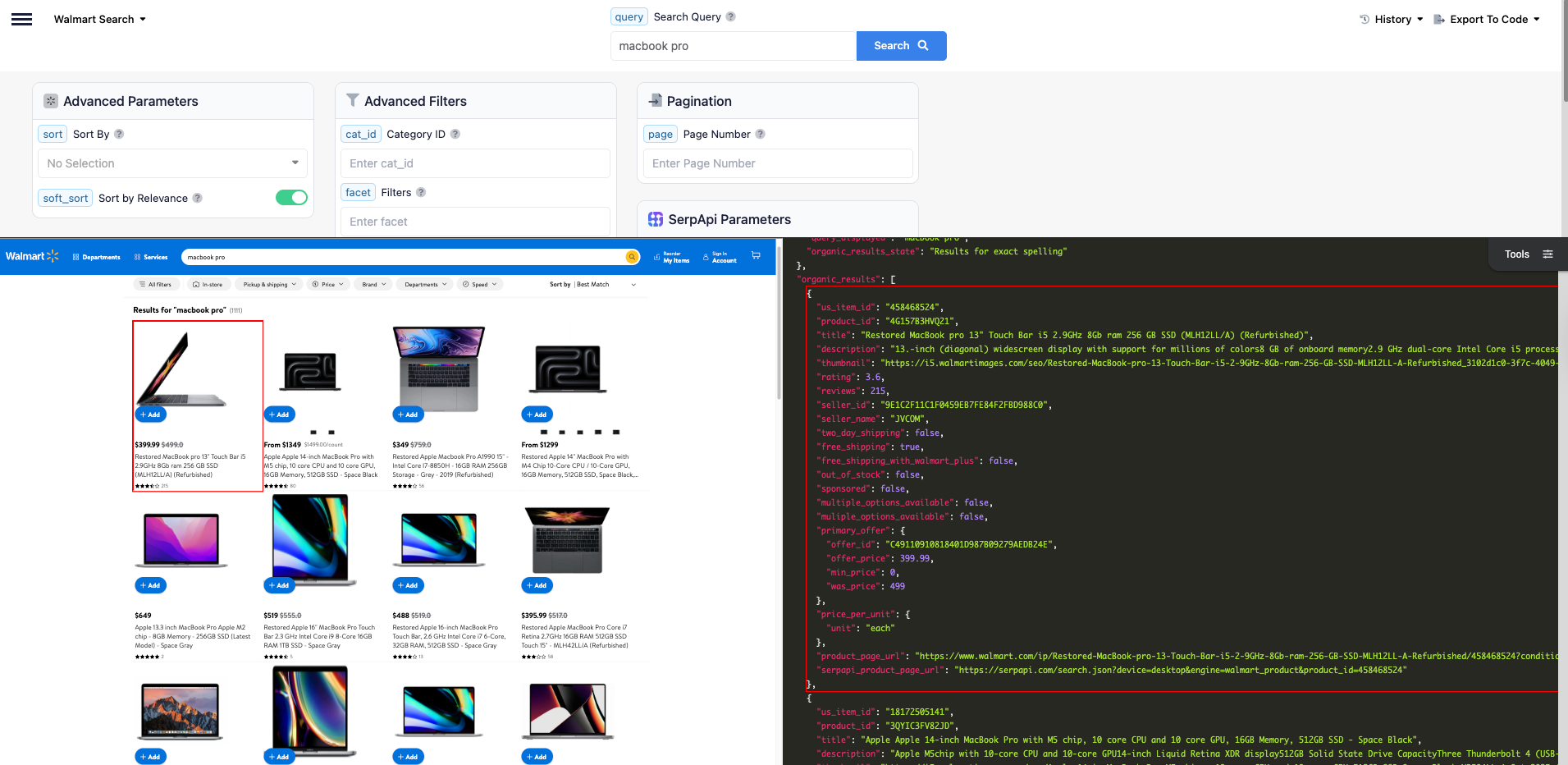
Task: Click the yellow Walmart search icon
Action: pos(632,257)
